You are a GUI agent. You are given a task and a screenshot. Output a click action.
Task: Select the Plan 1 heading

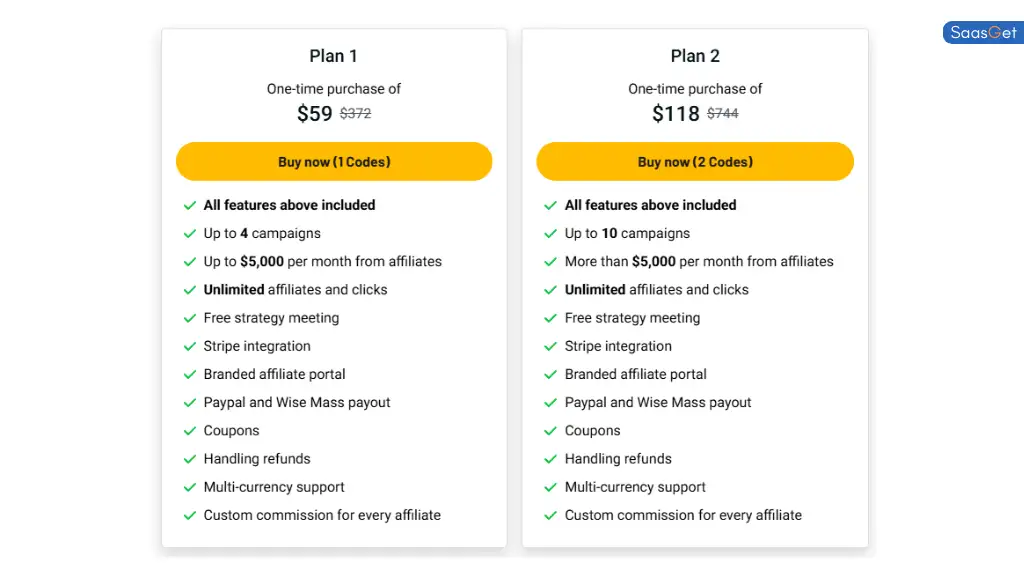tap(334, 56)
